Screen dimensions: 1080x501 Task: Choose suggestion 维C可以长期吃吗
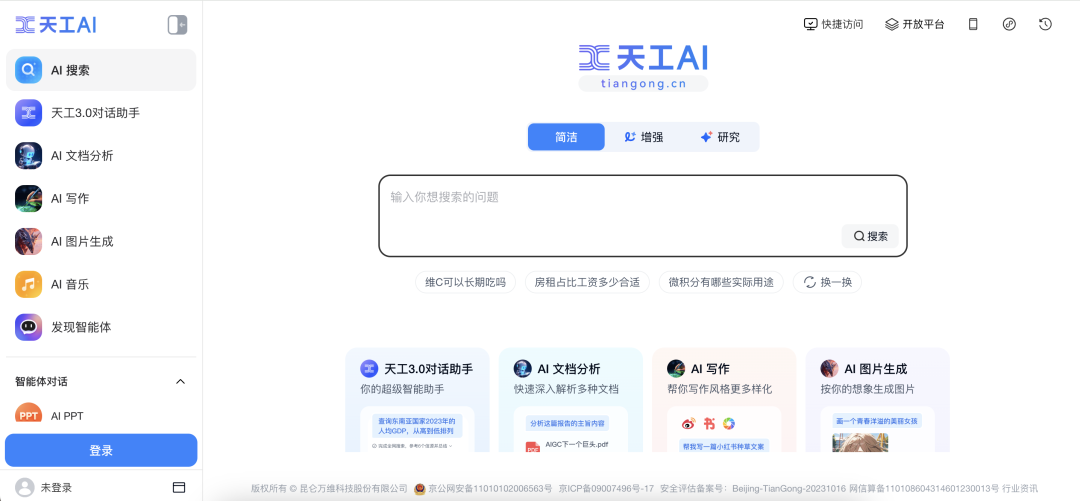pos(466,282)
